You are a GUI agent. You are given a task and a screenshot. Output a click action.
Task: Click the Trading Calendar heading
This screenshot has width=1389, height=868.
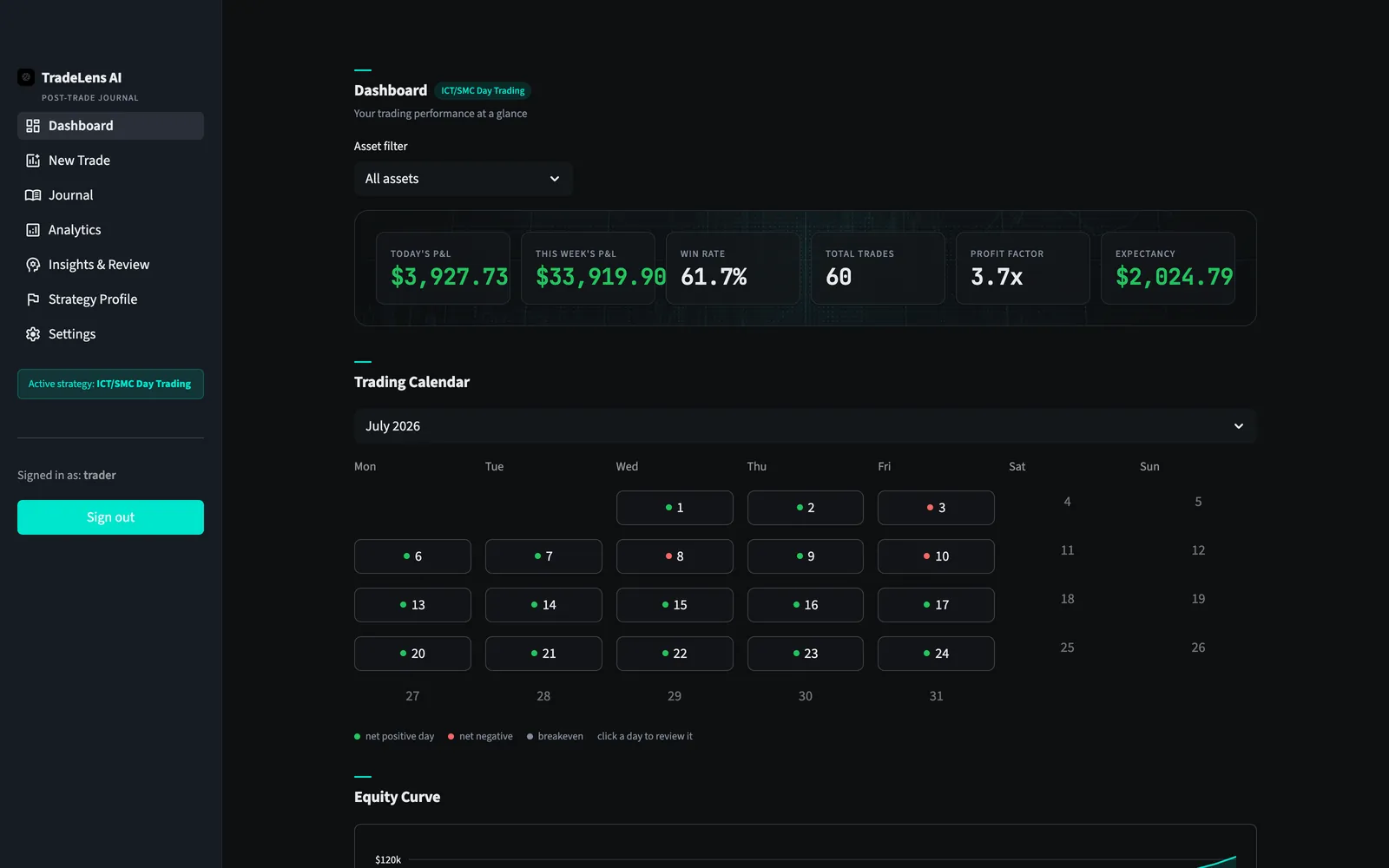(411, 382)
